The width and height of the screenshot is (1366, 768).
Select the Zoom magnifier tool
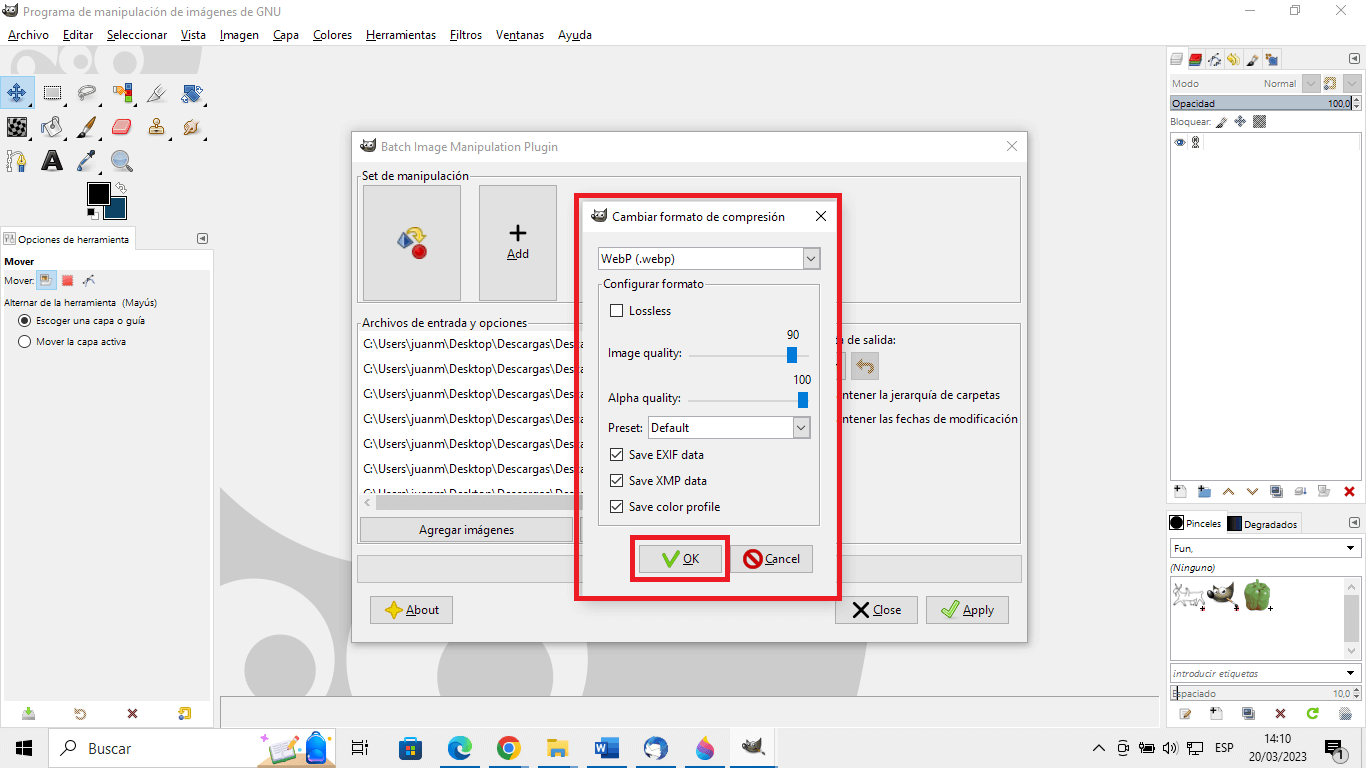(x=122, y=160)
